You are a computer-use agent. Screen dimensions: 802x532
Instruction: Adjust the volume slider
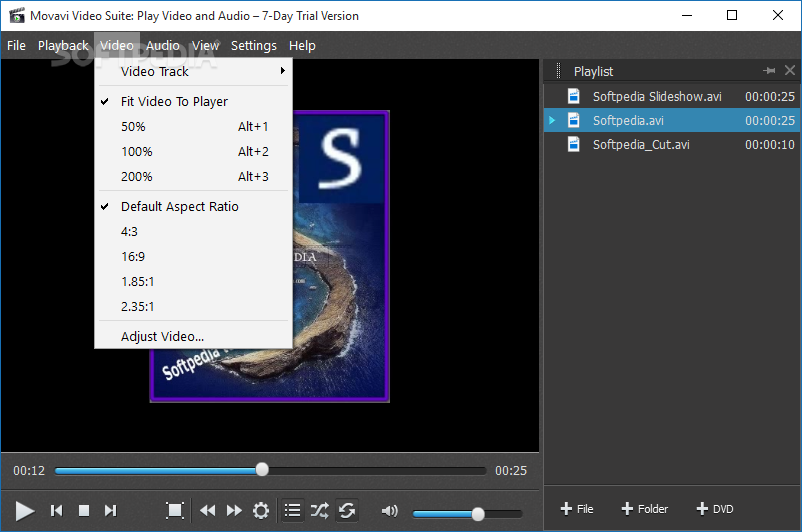467,514
